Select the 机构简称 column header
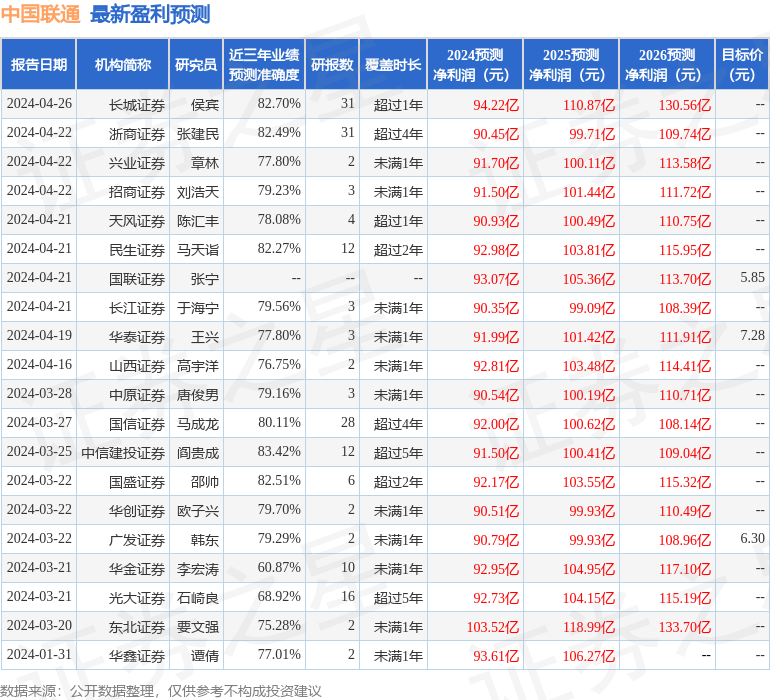770x700 pixels. [x=123, y=64]
